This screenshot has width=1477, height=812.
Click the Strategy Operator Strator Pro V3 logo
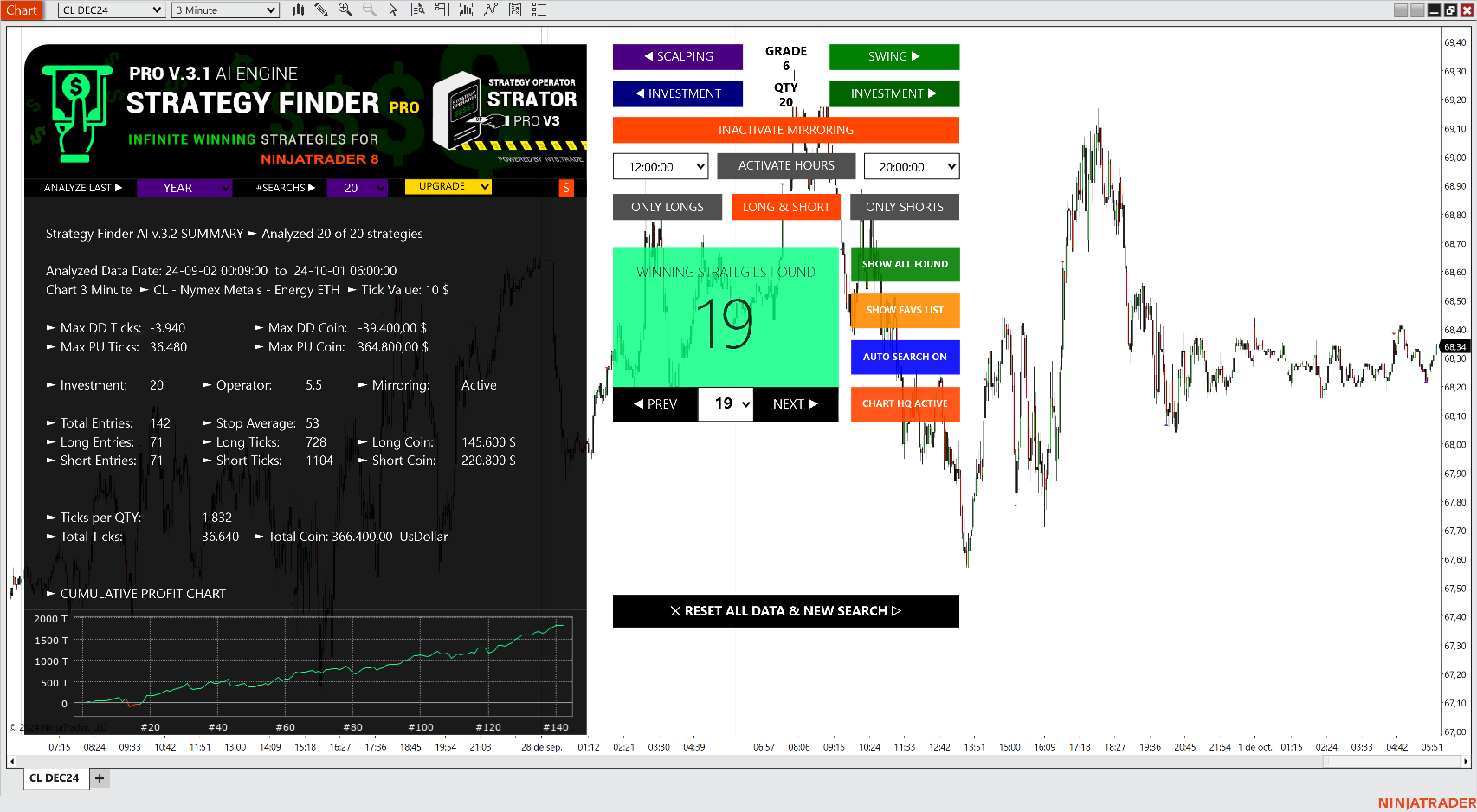(506, 111)
